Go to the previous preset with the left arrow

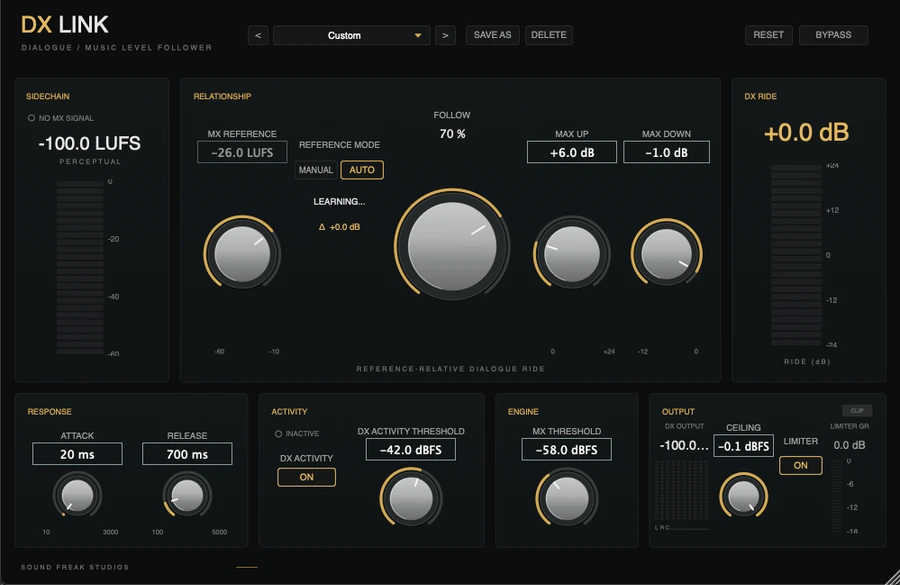pyautogui.click(x=258, y=35)
